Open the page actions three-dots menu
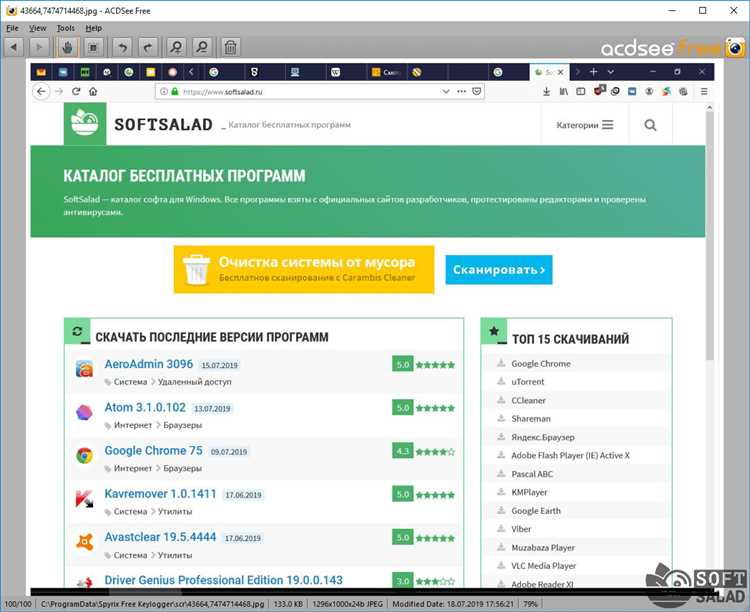The image size is (750, 612). click(x=462, y=91)
